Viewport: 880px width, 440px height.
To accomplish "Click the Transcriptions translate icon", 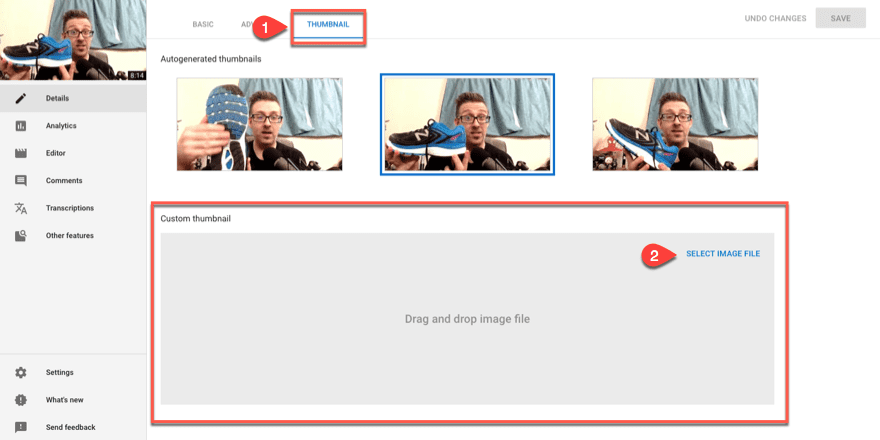I will (21, 208).
